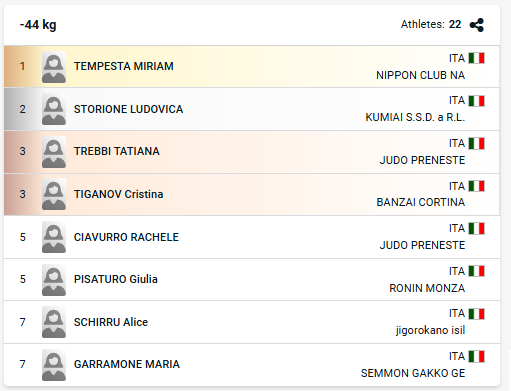Screen dimensions: 511x391
Task: Click Trebbi Tatiana's profile avatar
Action: coord(54,152)
